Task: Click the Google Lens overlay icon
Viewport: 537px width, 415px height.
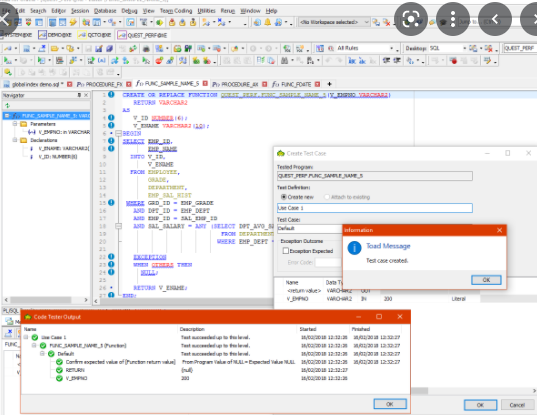Action: click(x=411, y=18)
